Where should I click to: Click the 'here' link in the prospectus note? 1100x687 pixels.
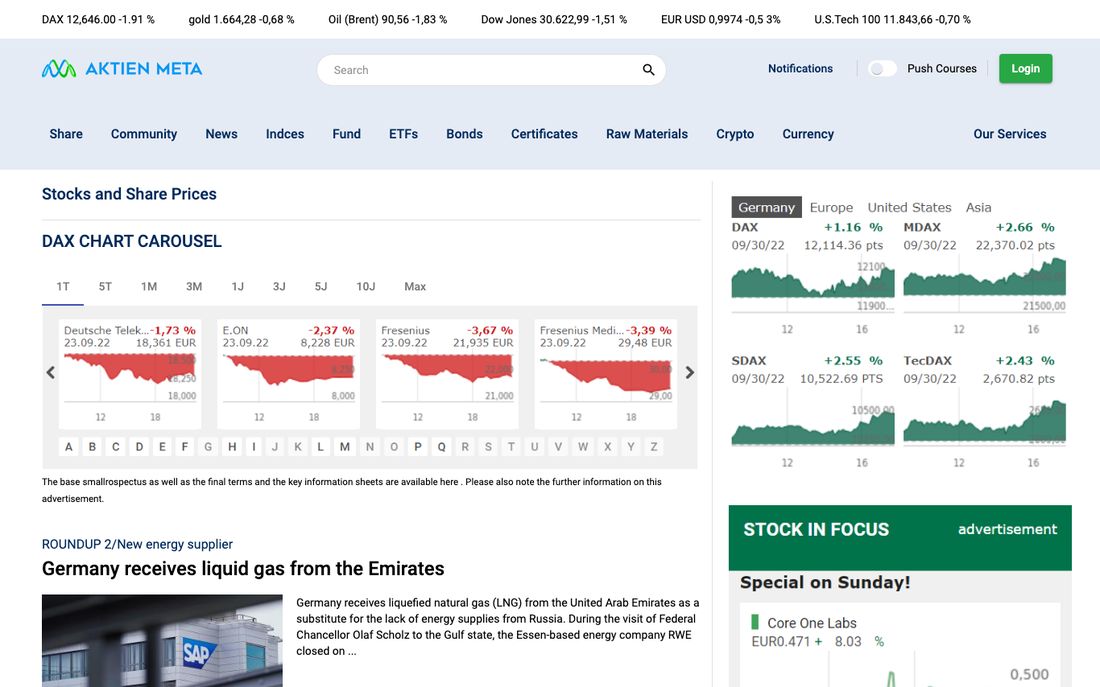(x=449, y=482)
